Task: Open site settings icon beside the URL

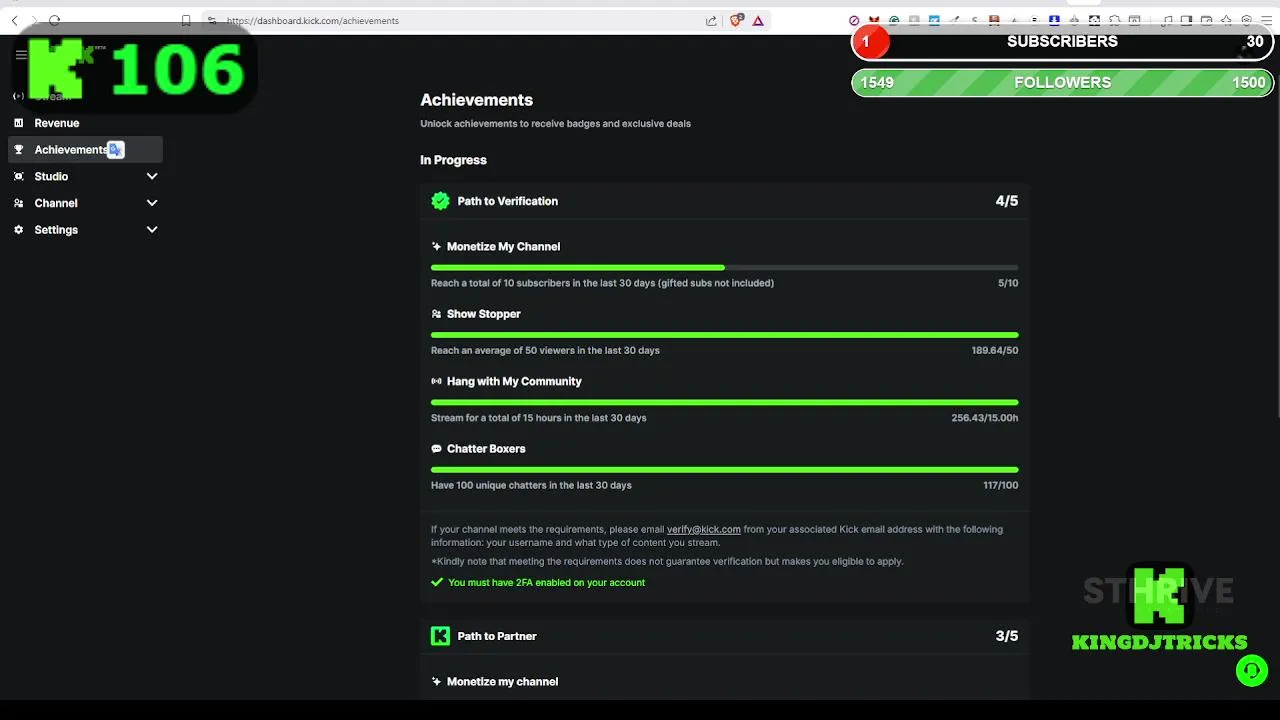Action: pyautogui.click(x=211, y=20)
